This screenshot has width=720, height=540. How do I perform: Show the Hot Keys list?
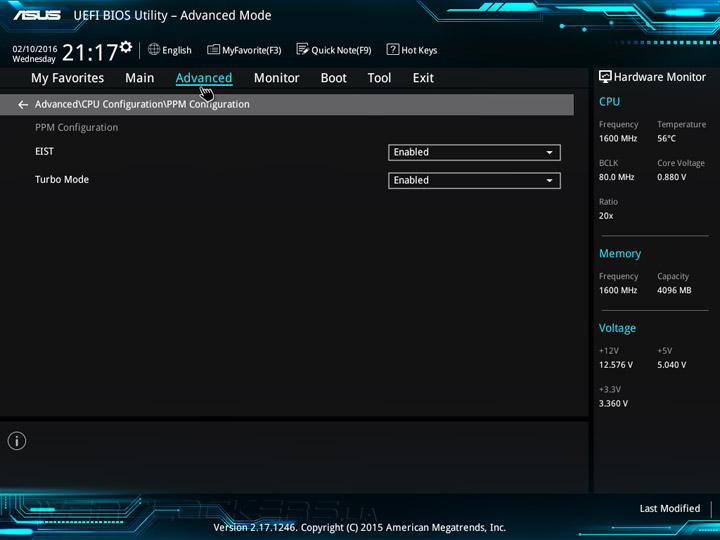tap(419, 50)
